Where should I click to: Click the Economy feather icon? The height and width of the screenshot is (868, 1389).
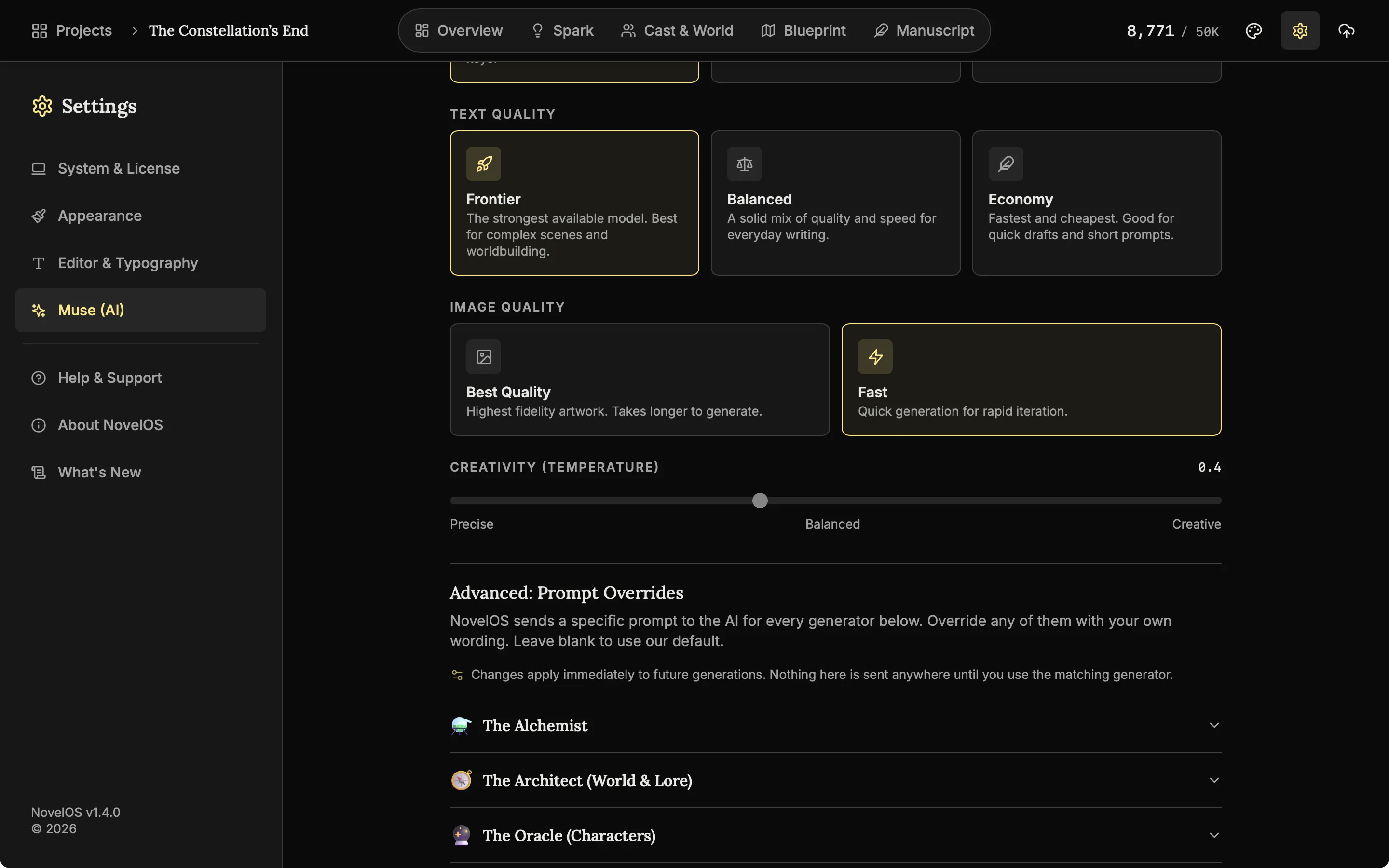(x=1006, y=164)
